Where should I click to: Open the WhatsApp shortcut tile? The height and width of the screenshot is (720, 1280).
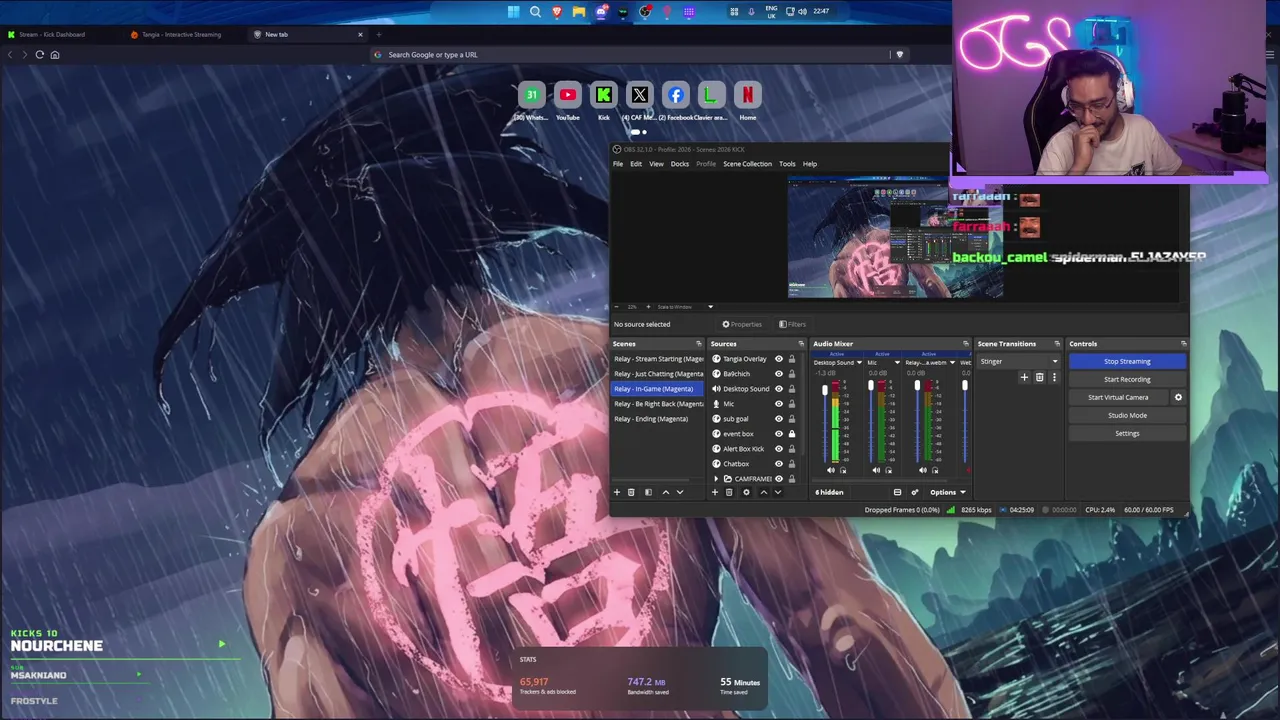pyautogui.click(x=532, y=96)
